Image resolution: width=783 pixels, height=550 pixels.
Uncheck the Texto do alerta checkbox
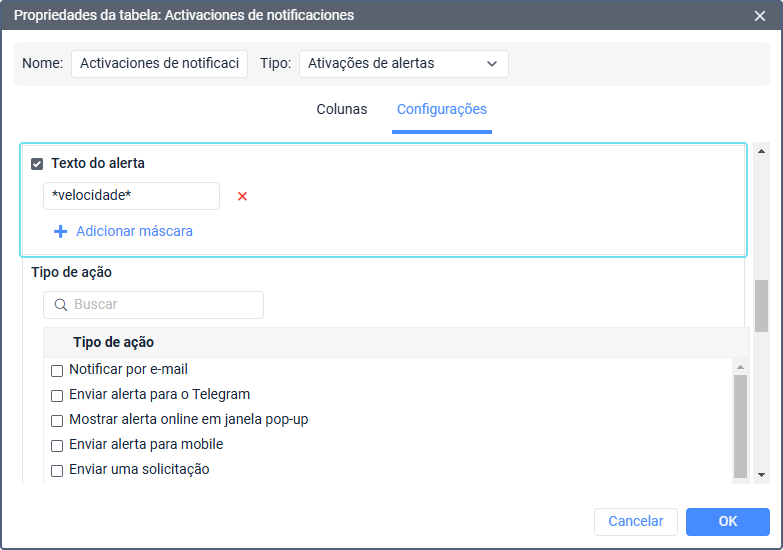coord(37,164)
